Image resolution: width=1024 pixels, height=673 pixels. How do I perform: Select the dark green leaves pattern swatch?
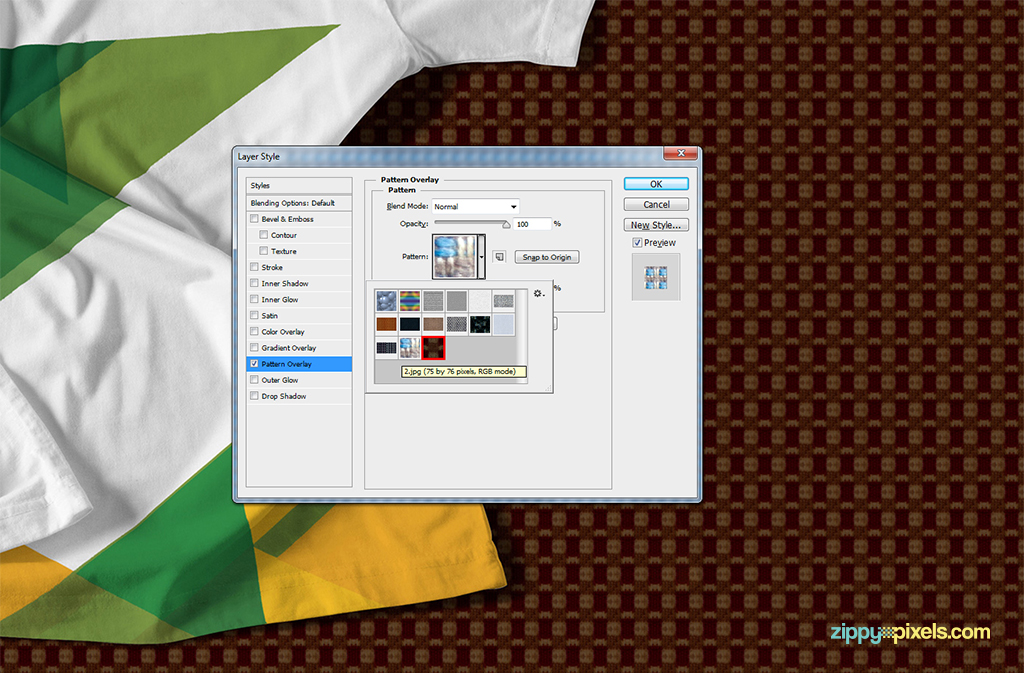480,324
